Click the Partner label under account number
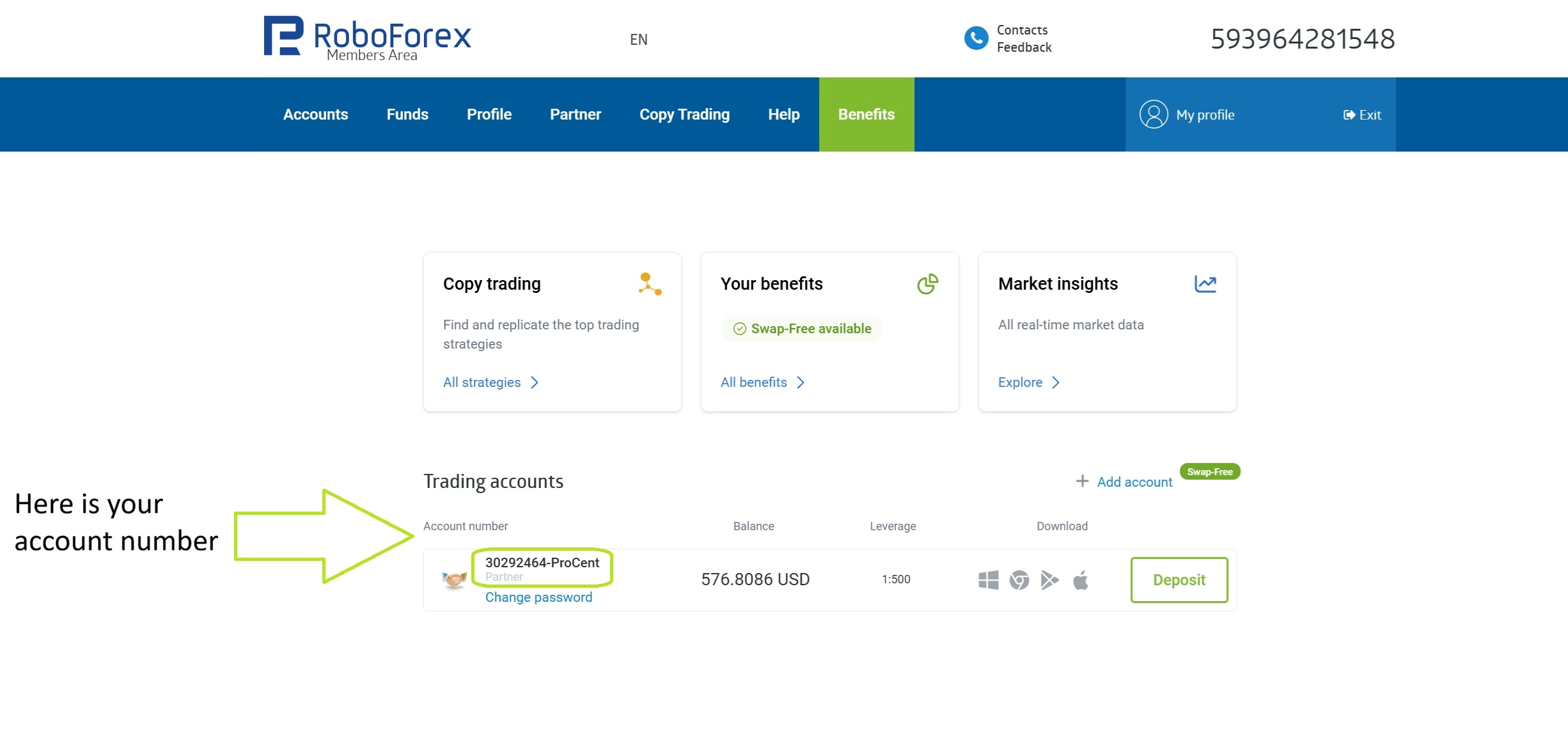Image resolution: width=1568 pixels, height=731 pixels. point(504,577)
